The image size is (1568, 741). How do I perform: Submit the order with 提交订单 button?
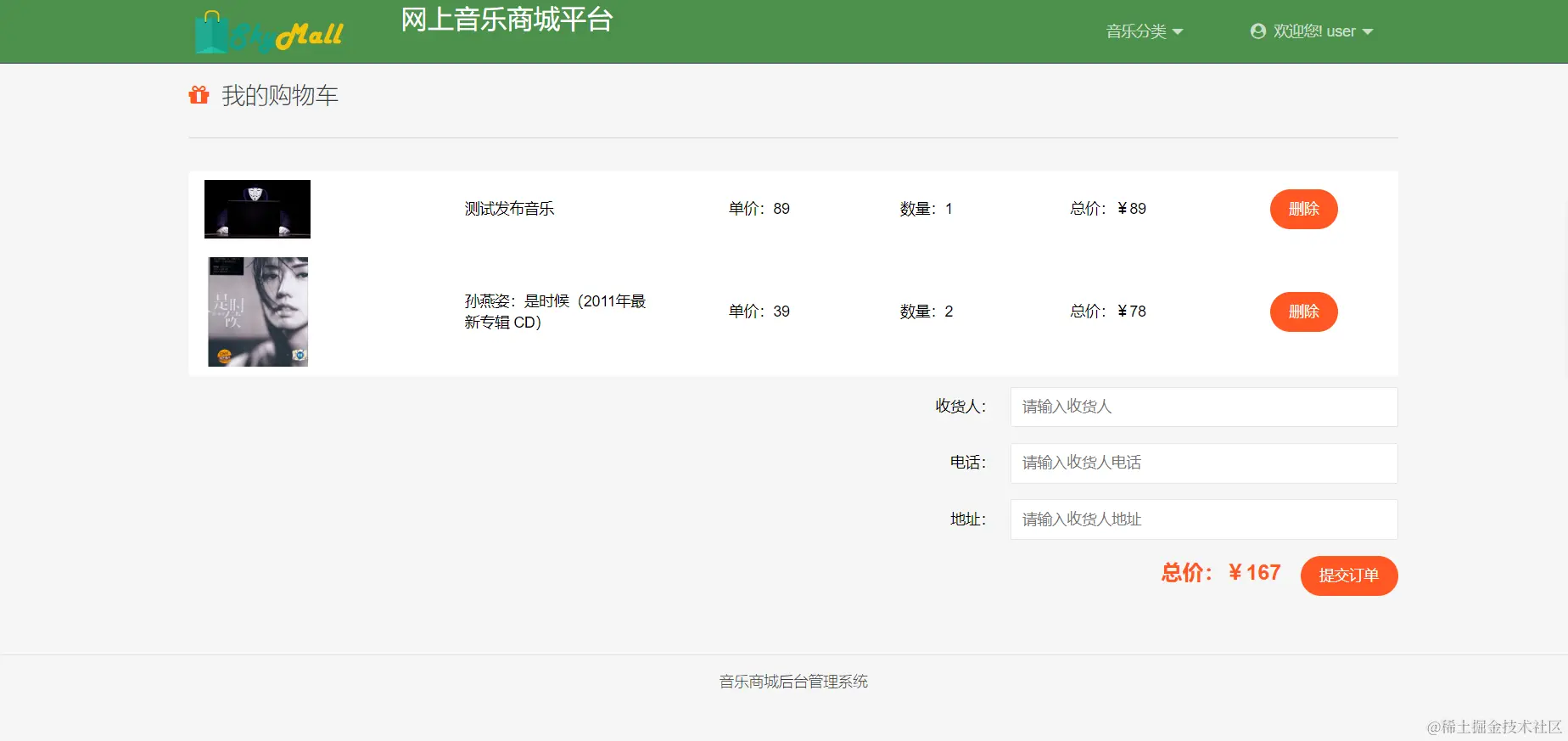1349,575
